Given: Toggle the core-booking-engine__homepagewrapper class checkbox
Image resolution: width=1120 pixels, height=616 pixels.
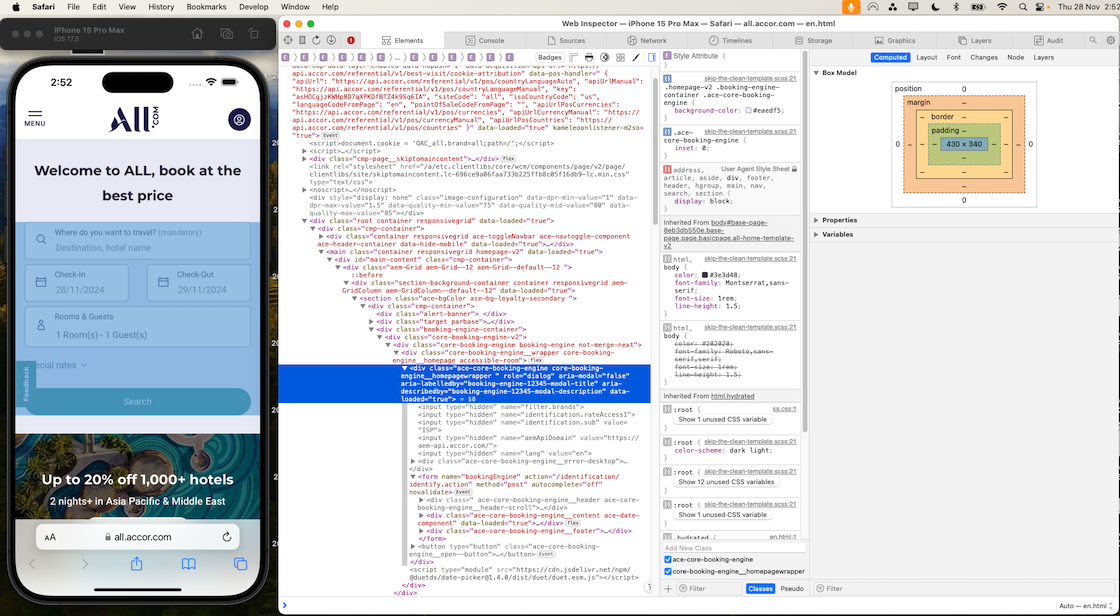Looking at the screenshot, I should point(668,571).
